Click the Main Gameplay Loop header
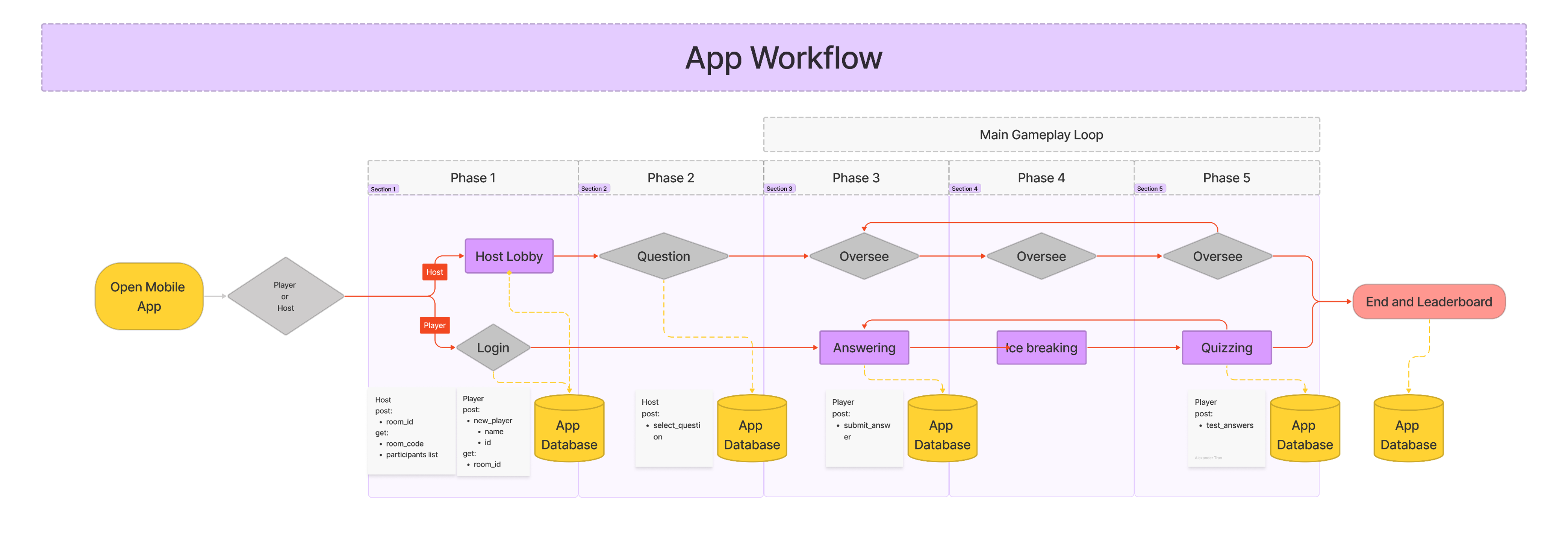The image size is (1568, 539). click(x=1041, y=135)
